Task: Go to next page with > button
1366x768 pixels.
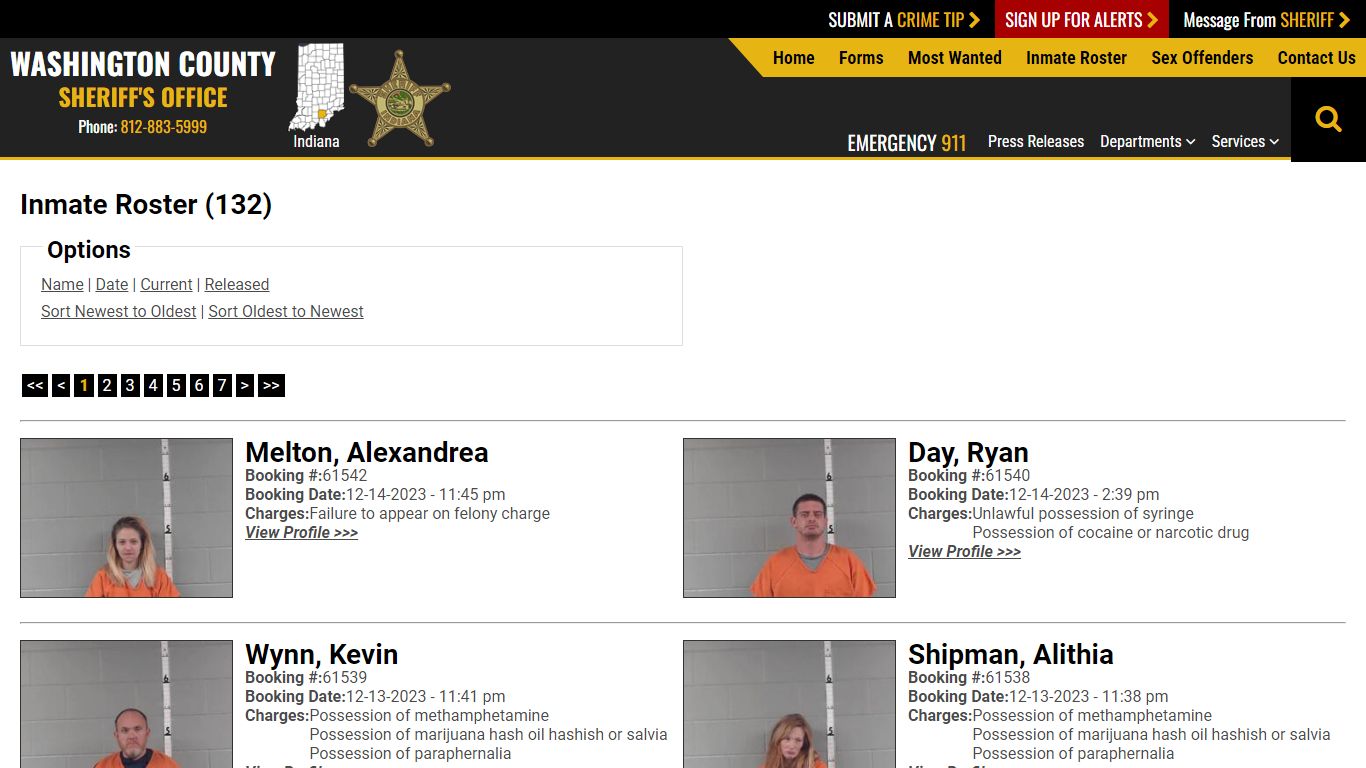Action: coord(245,385)
